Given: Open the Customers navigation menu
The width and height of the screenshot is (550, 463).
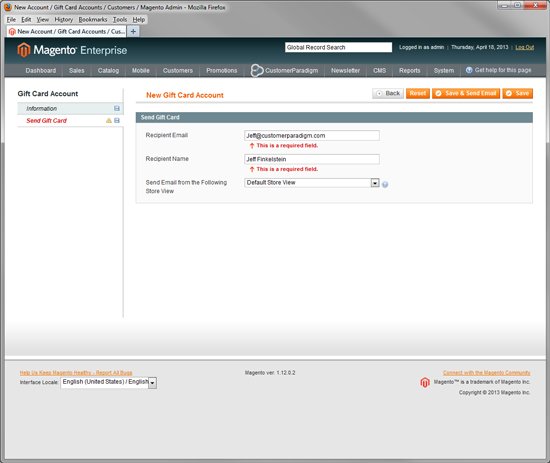Looking at the screenshot, I should 178,71.
